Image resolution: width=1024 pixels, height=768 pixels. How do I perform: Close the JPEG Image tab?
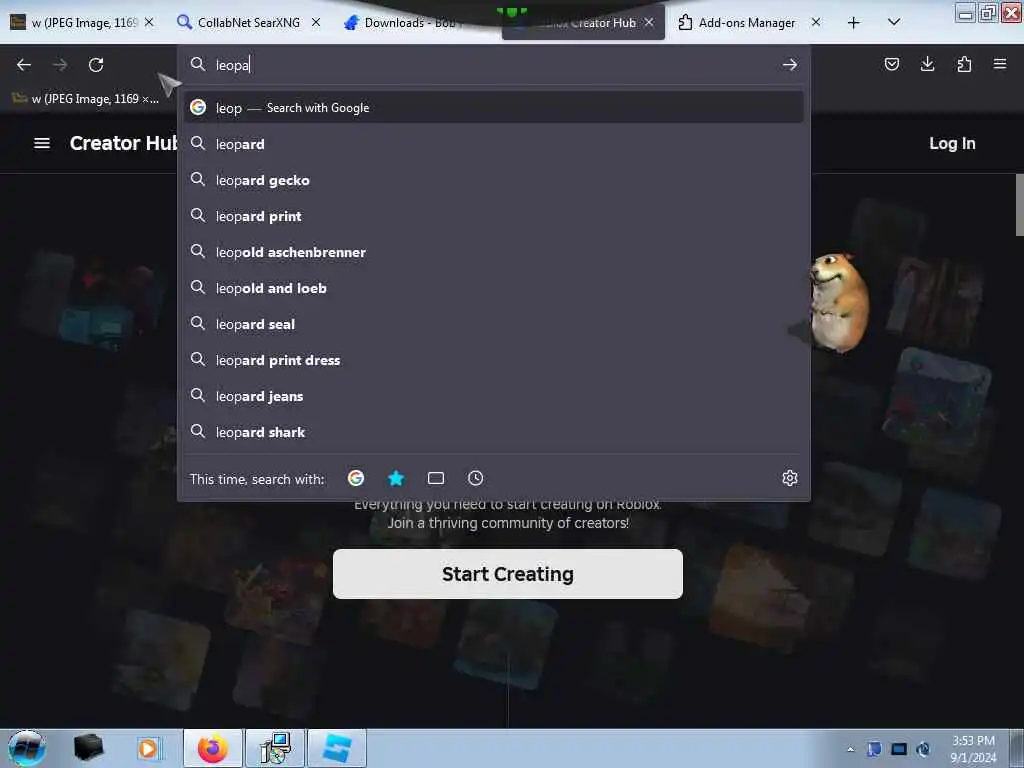(x=149, y=22)
